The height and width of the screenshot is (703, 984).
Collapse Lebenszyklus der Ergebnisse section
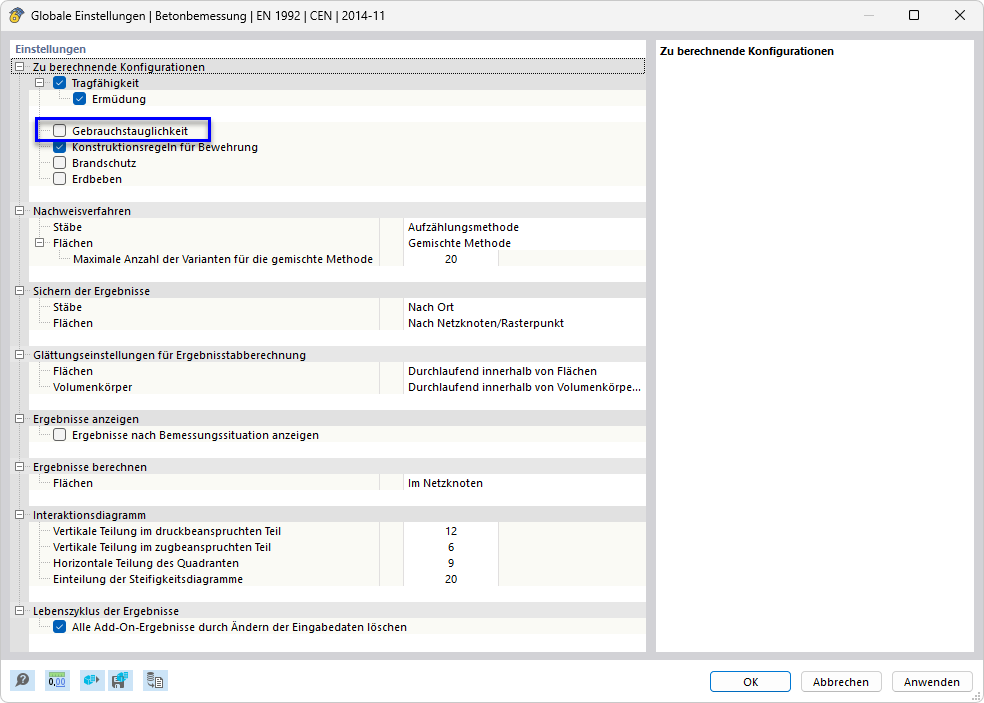(20, 611)
